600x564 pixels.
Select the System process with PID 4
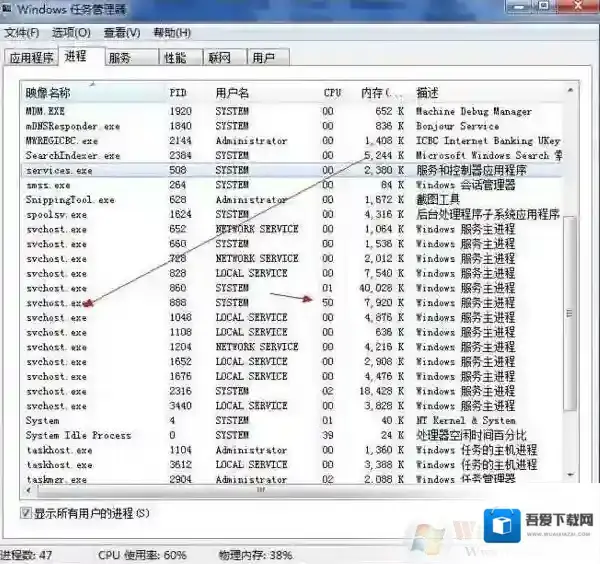tap(292, 421)
